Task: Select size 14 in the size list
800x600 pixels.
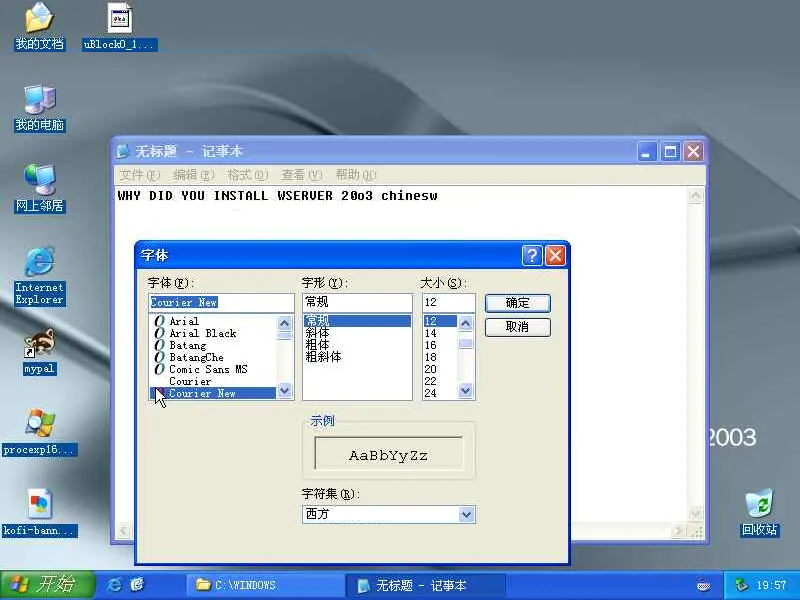Action: [x=440, y=333]
